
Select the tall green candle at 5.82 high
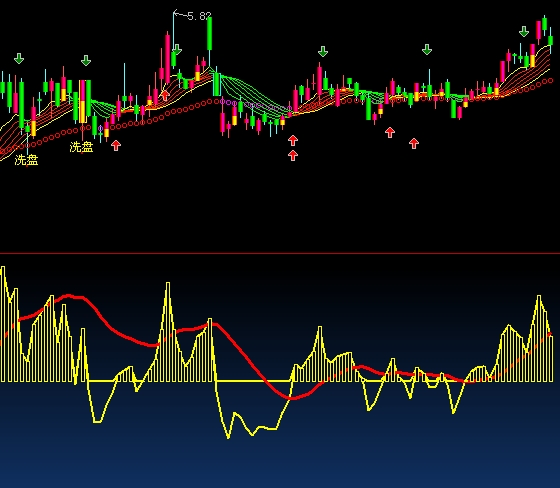210,34
